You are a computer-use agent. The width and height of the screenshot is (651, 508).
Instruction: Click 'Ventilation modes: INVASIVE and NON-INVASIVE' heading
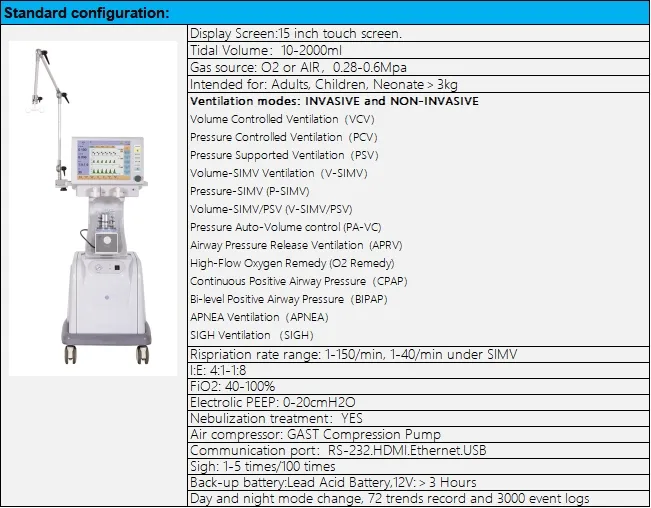[x=334, y=101]
